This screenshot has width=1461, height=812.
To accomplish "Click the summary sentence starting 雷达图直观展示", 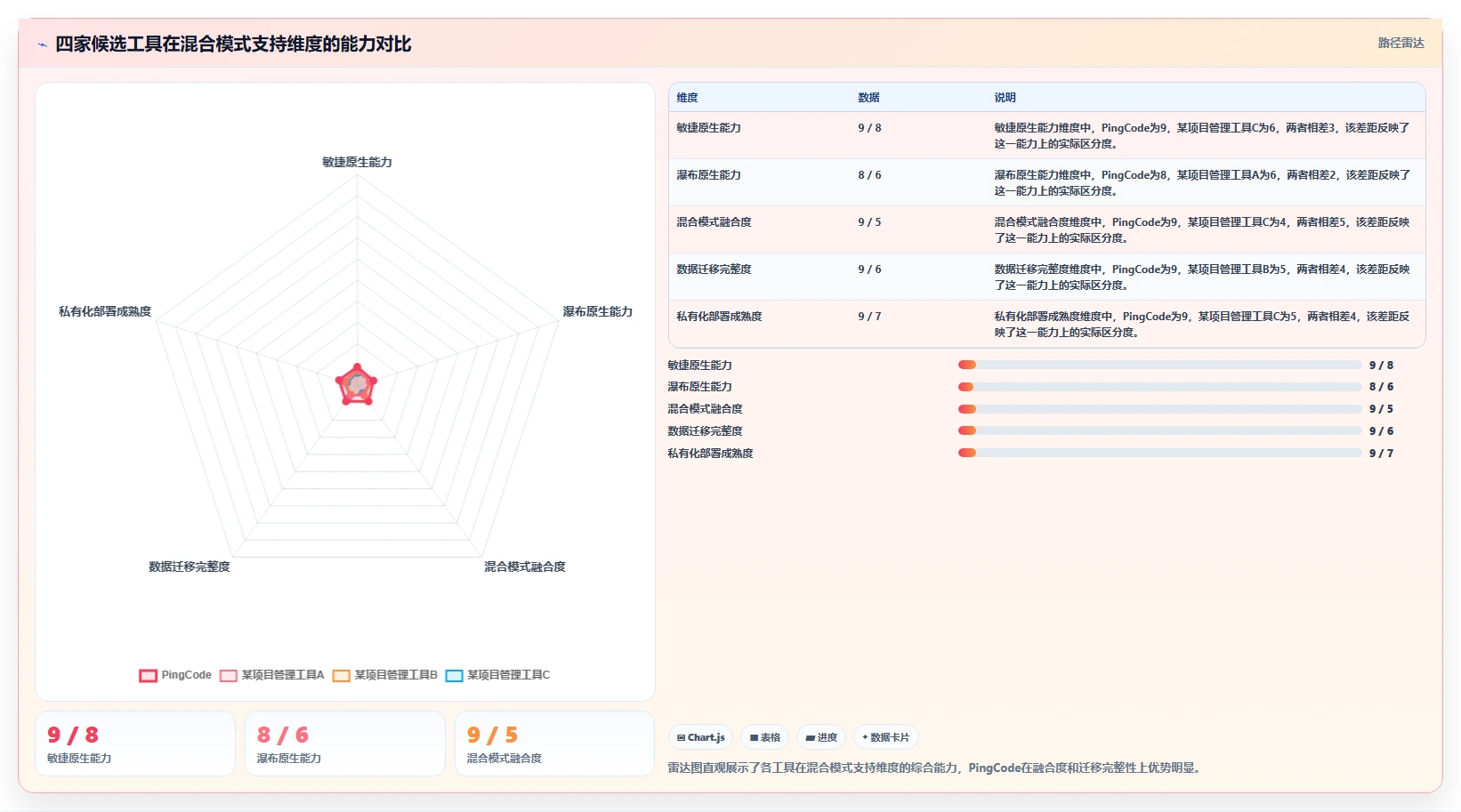I will click(936, 768).
